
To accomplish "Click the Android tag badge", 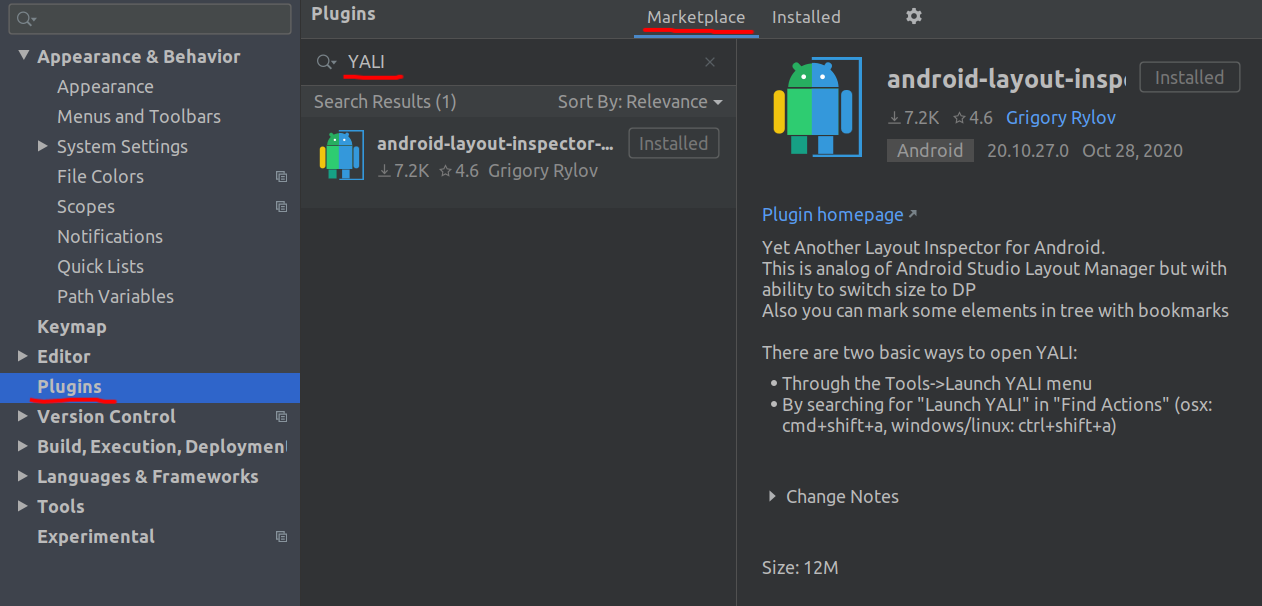I will click(x=930, y=151).
